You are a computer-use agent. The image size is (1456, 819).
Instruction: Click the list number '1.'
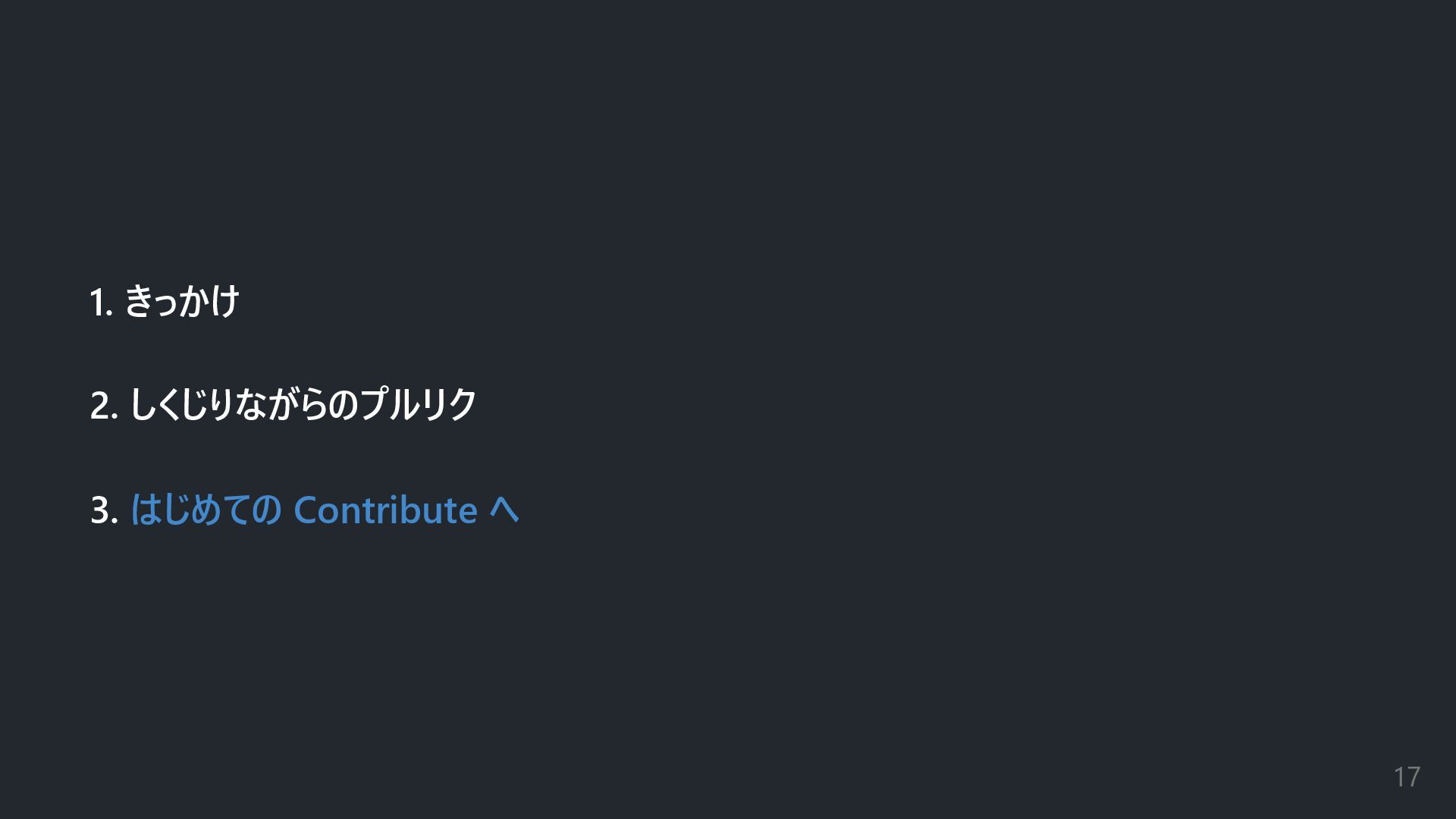(x=101, y=303)
